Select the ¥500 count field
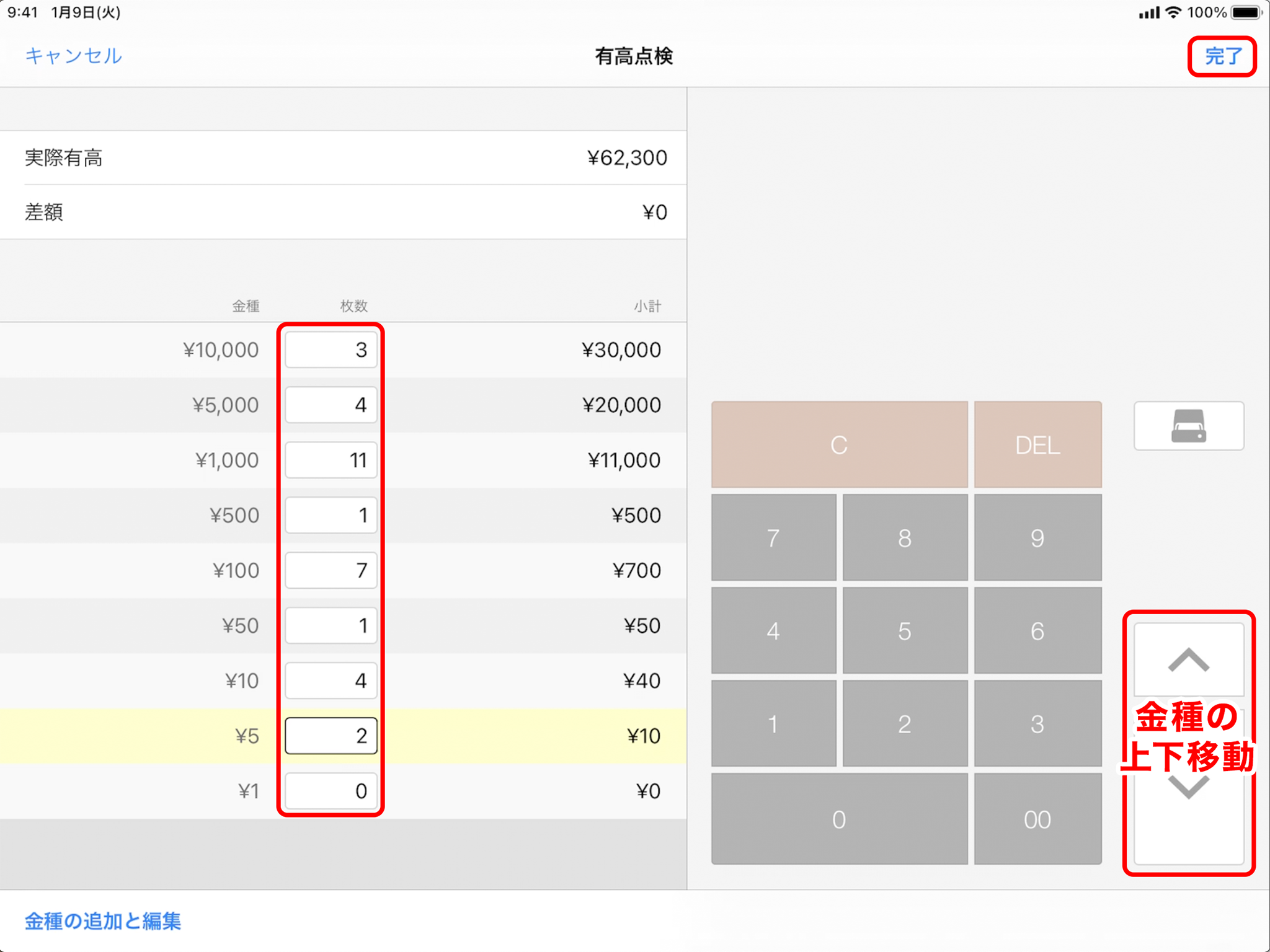Image resolution: width=1270 pixels, height=952 pixels. coord(331,515)
